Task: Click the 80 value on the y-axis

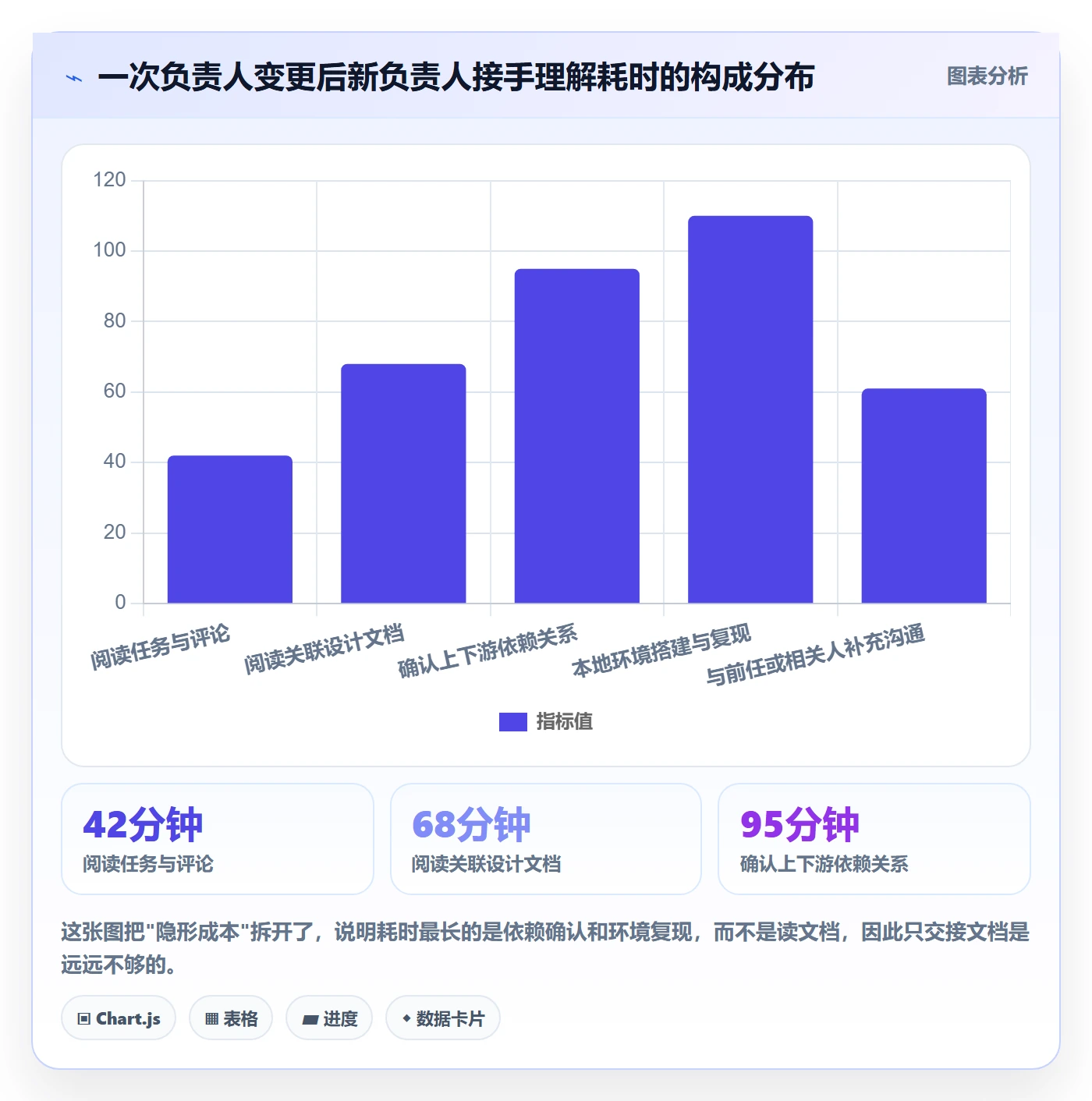Action: coord(115,320)
